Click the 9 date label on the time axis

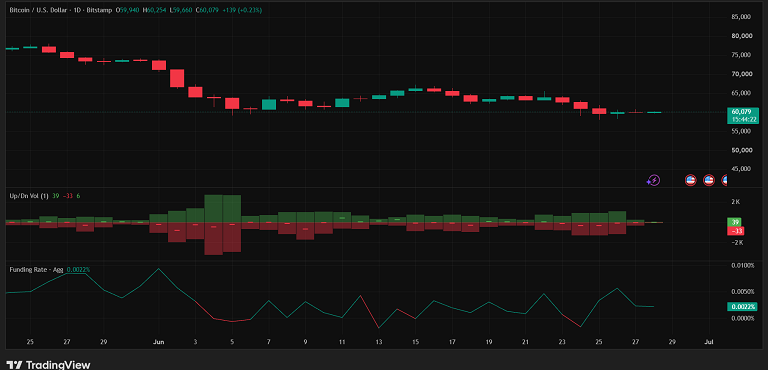pos(306,342)
